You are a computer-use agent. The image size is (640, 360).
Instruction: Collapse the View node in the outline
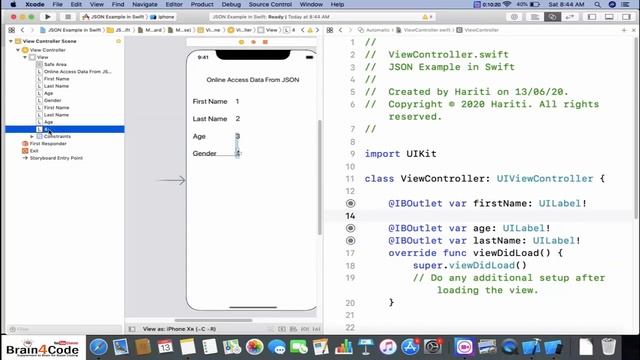point(25,57)
